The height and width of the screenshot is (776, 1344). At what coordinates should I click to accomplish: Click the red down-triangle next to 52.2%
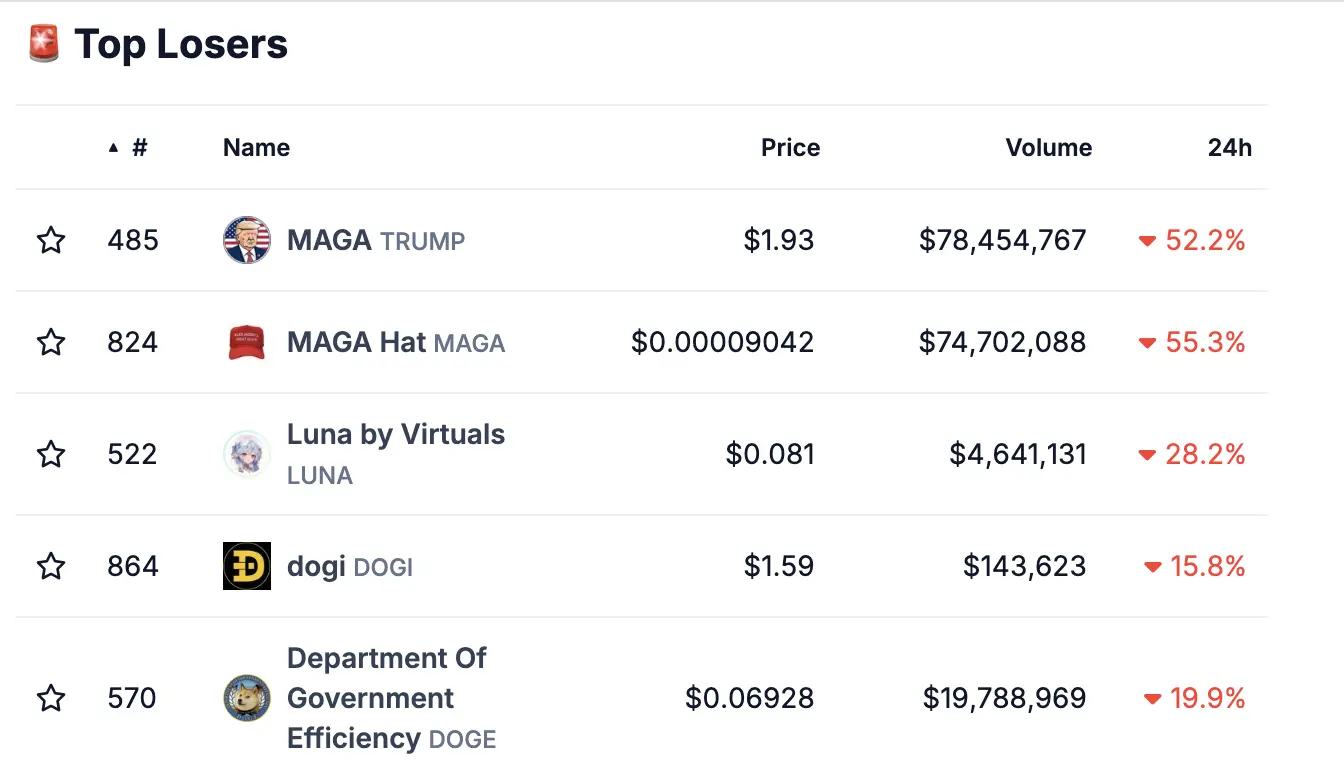click(x=1146, y=240)
